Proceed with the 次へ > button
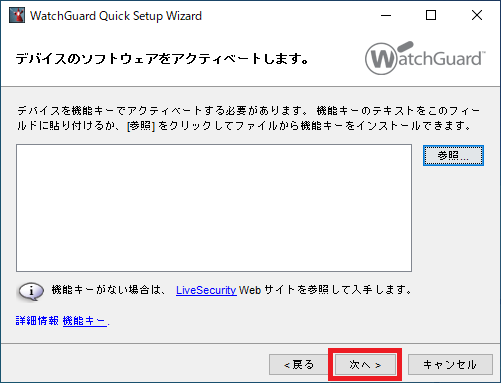501x383 pixels. [365, 365]
